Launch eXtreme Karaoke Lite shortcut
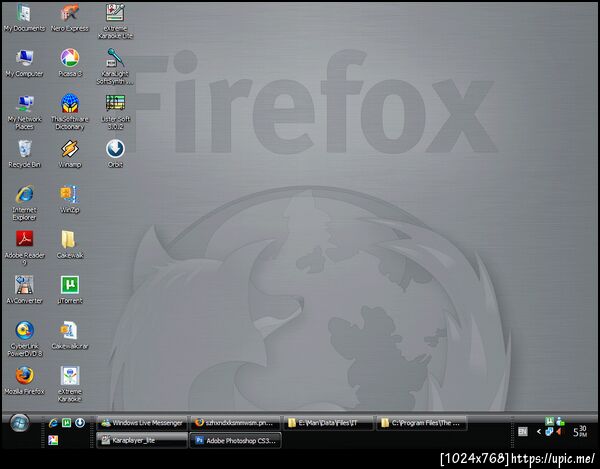 coord(115,21)
